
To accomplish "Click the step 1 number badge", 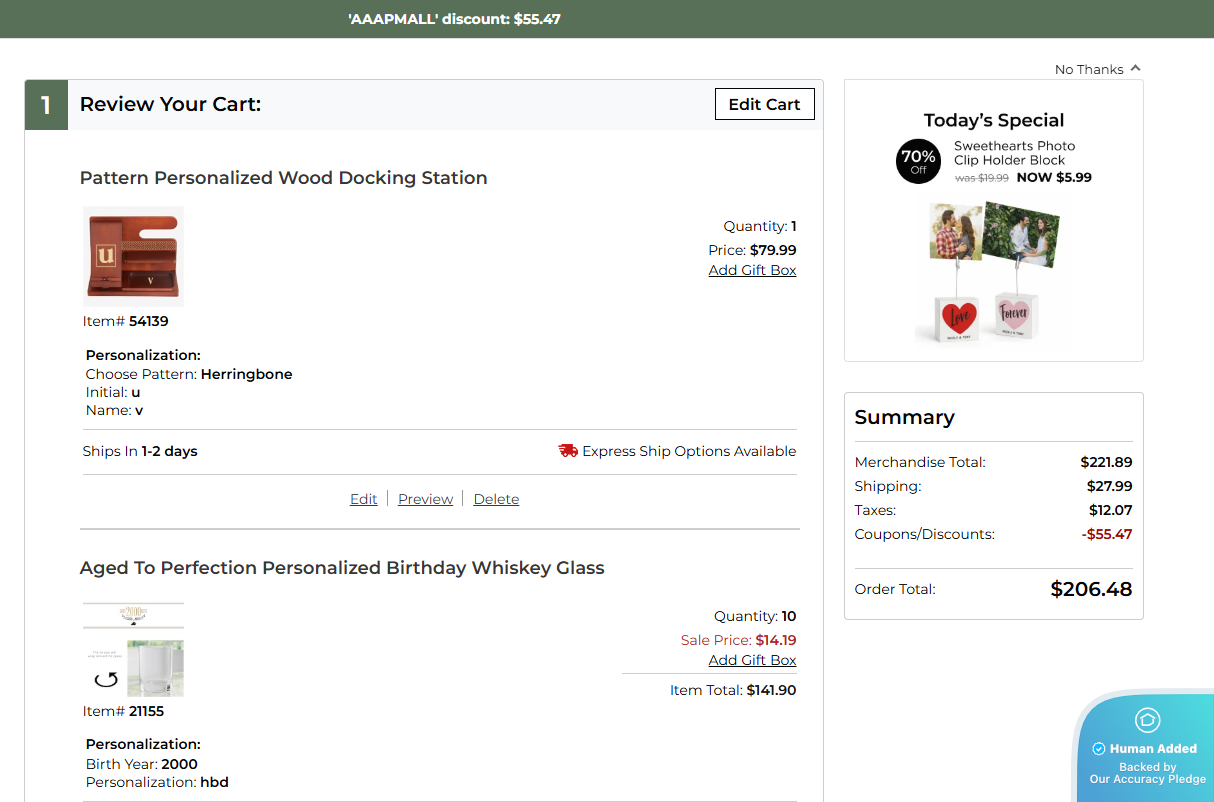I will coord(46,105).
